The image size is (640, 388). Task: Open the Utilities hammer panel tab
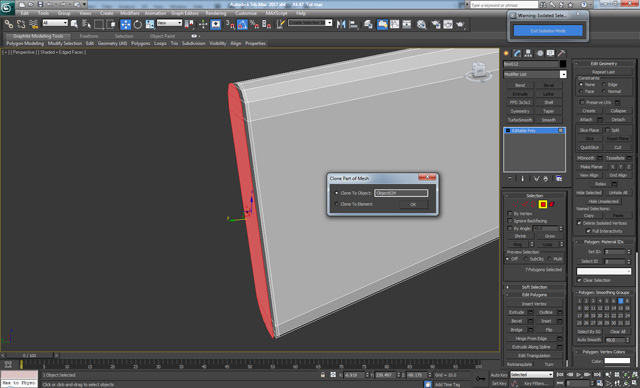point(562,53)
